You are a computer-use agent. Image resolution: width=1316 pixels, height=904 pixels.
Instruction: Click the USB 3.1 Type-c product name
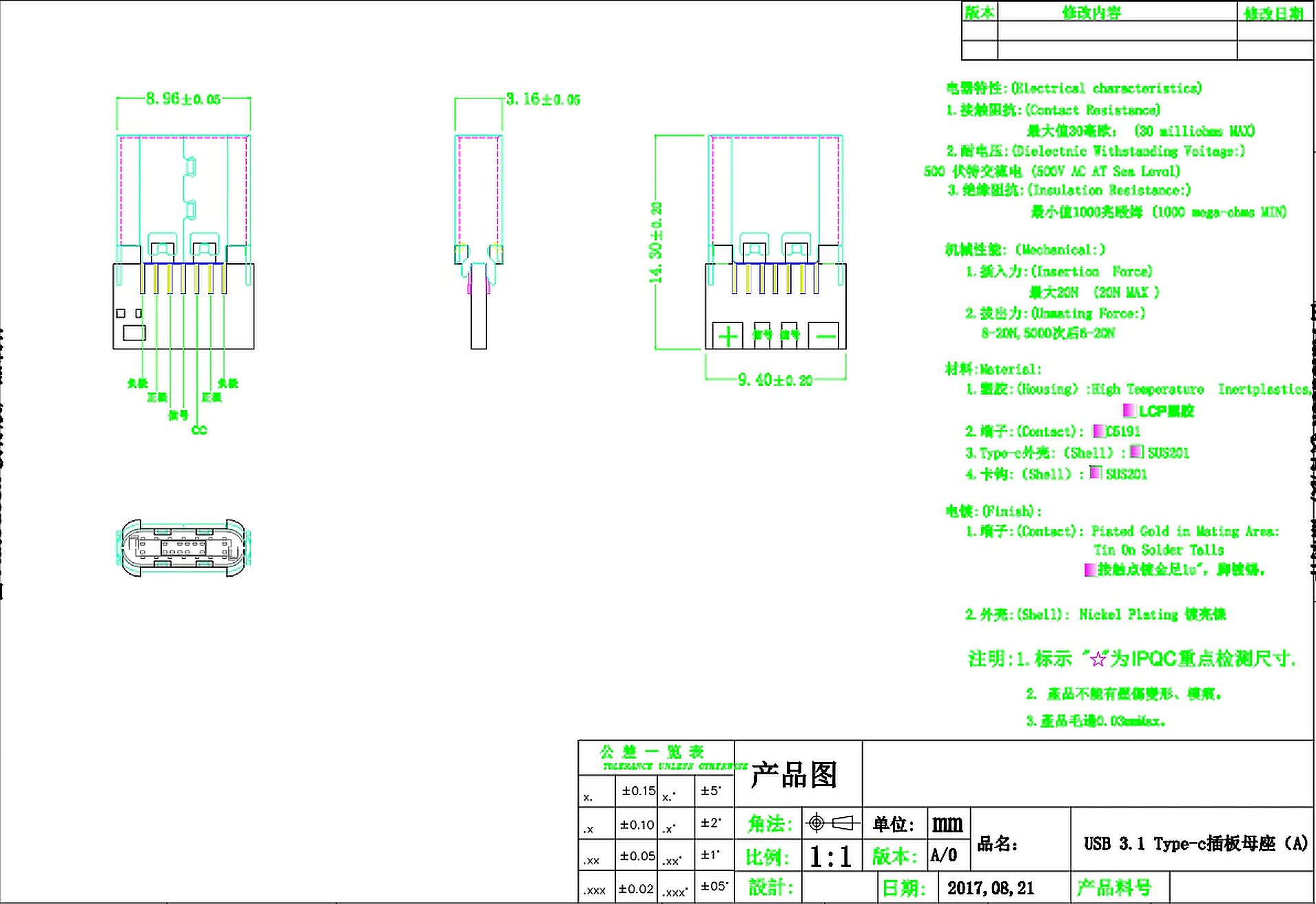(x=1195, y=843)
